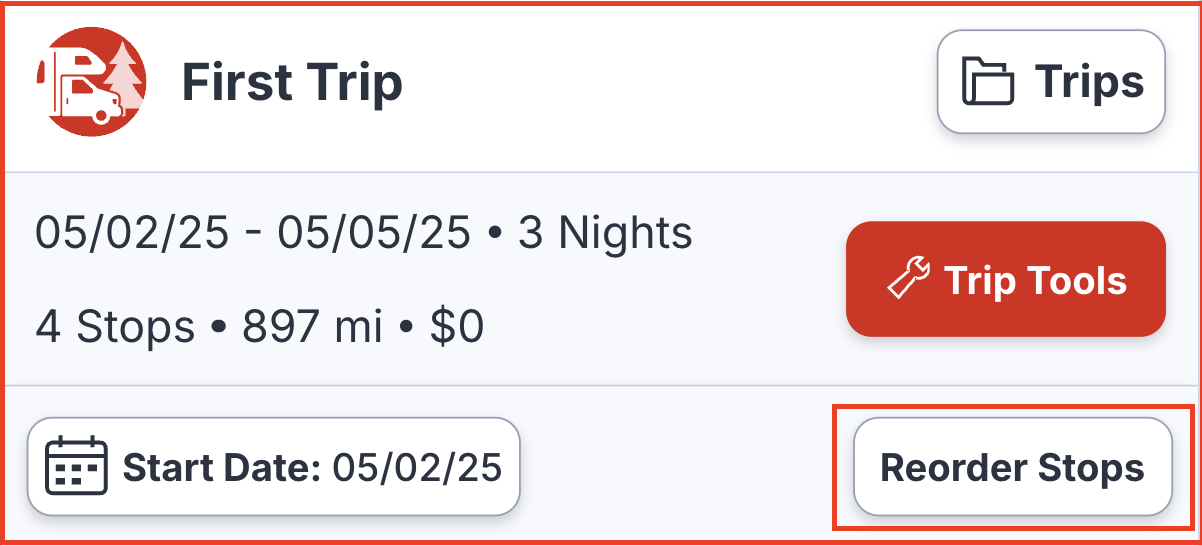Click the 05/02/25 value in Start Date
The width and height of the screenshot is (1202, 546).
417,467
